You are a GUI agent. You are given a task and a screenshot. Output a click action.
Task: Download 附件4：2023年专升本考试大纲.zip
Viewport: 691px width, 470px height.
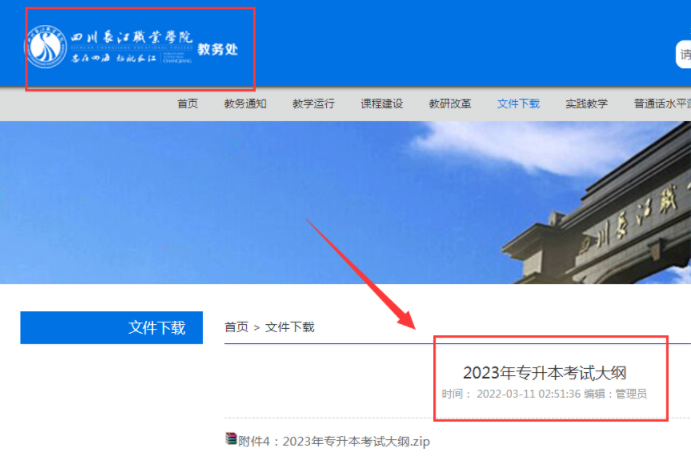click(334, 441)
